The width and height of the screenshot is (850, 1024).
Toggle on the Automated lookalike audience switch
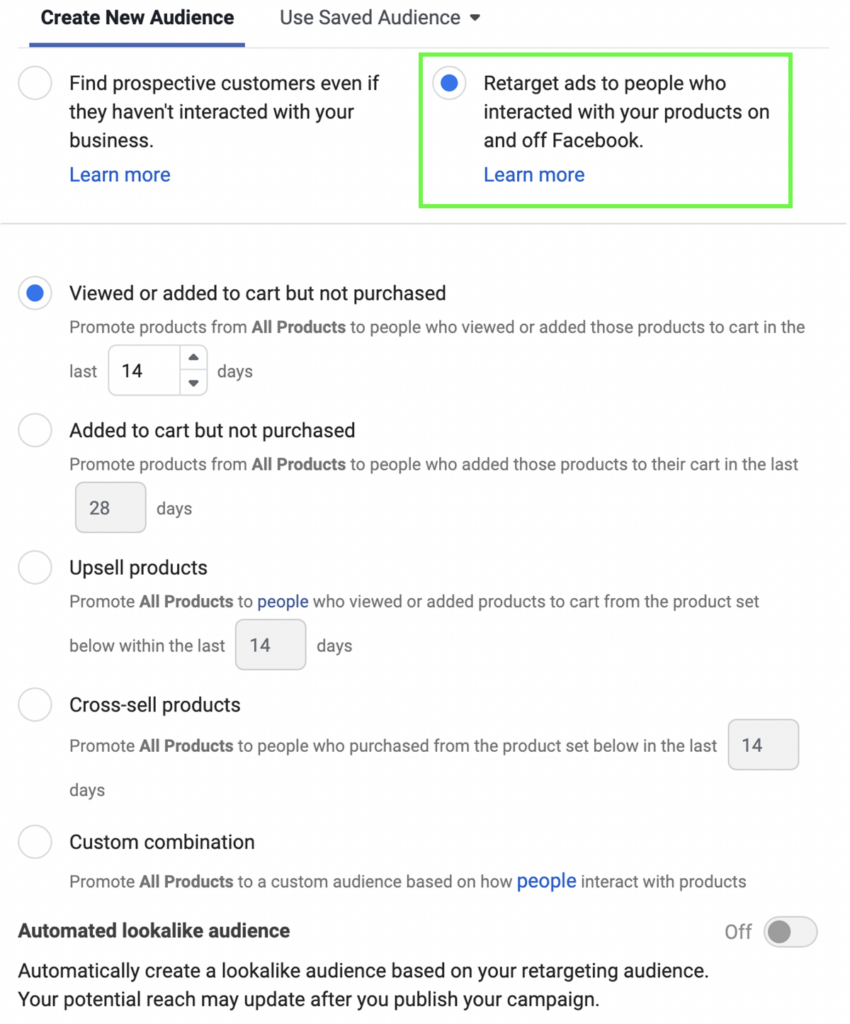[789, 931]
